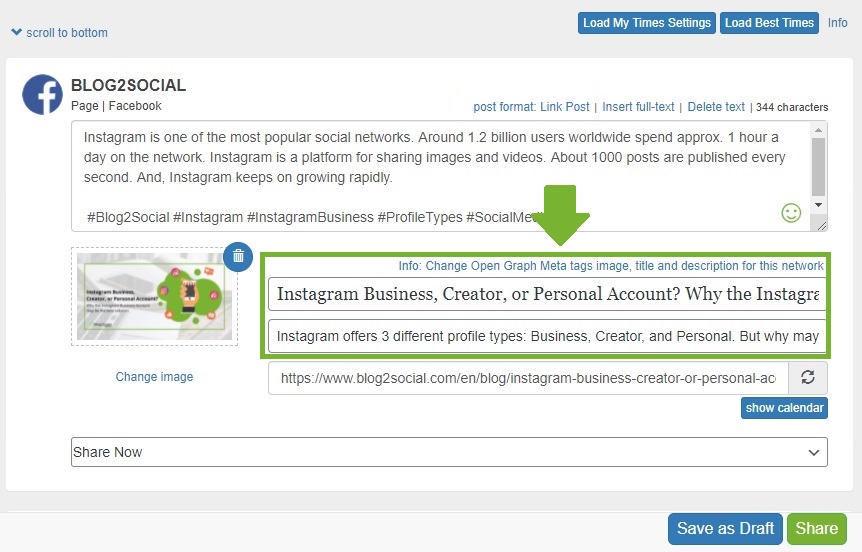Click the BLOG2SOCIAL page name
Image resolution: width=862 pixels, height=552 pixels.
click(129, 85)
